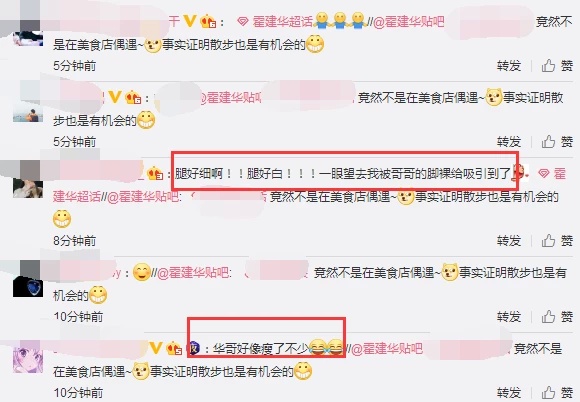
Task: Click the yellow V verified badge in first comment
Action: 190,21
